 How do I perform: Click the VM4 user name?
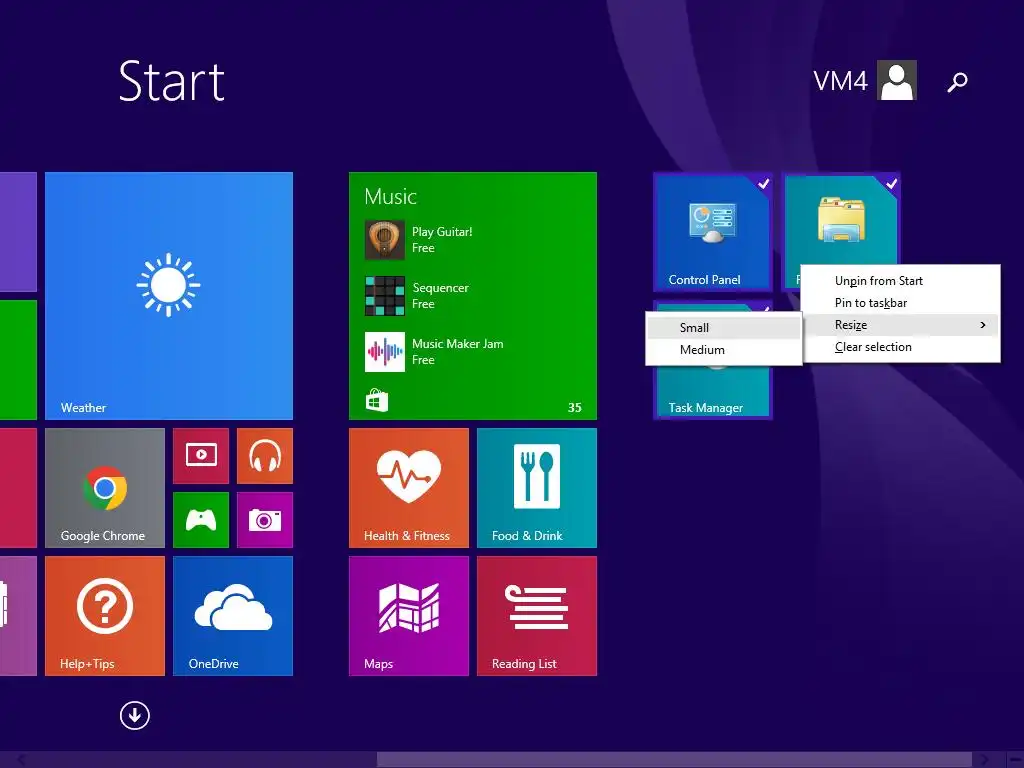[x=840, y=81]
